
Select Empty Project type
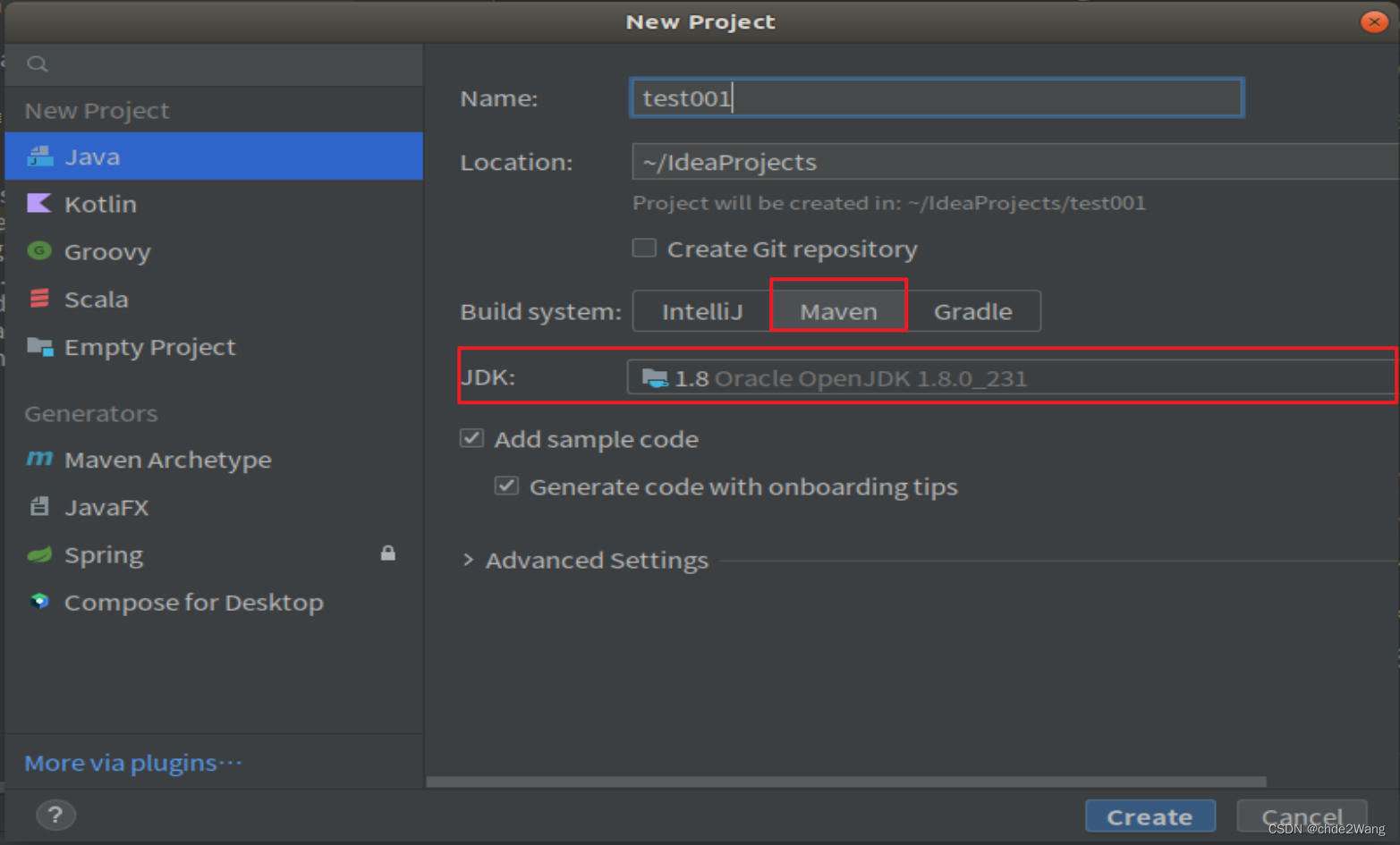[214, 347]
